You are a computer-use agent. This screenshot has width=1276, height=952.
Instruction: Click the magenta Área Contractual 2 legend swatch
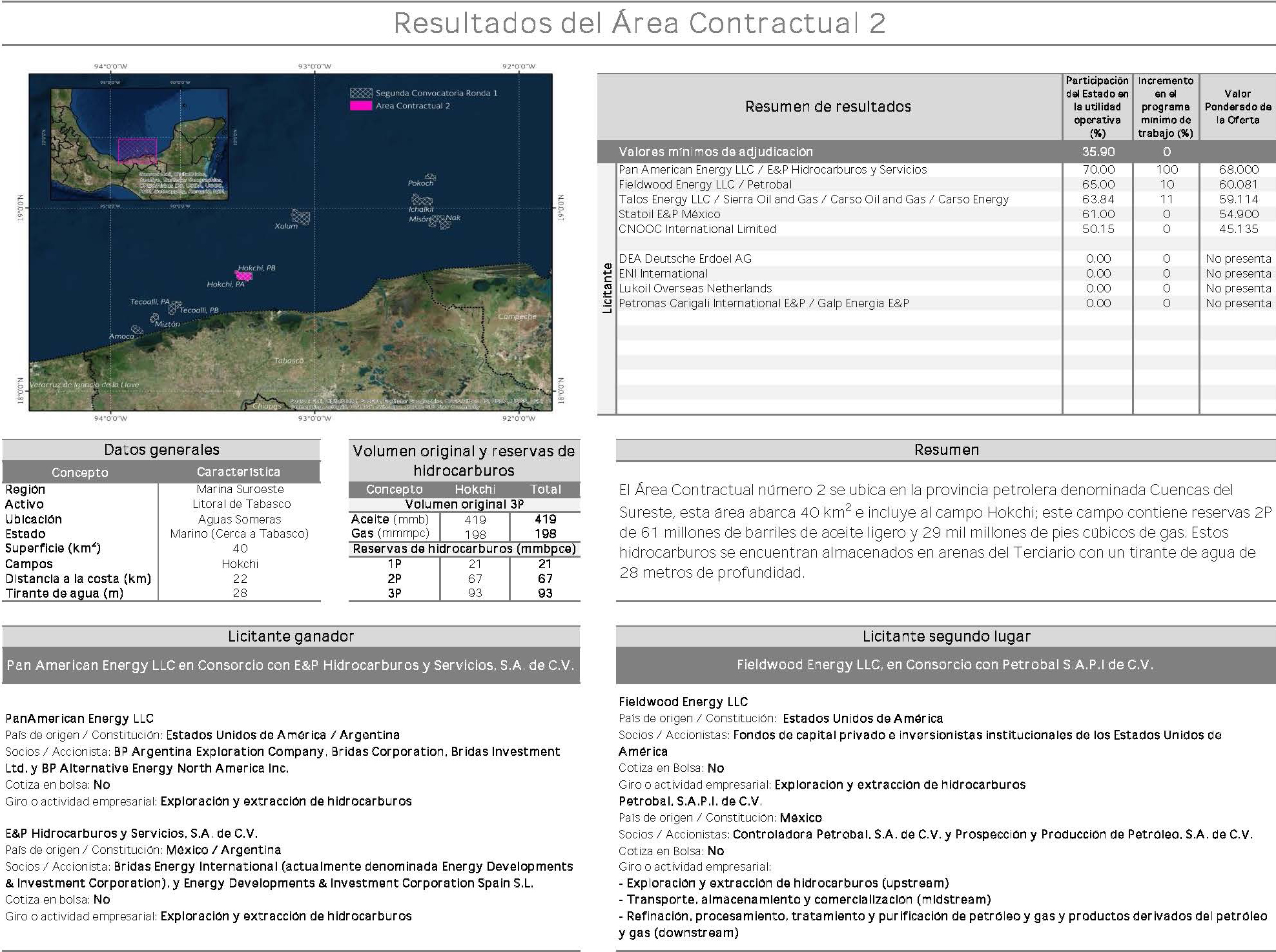[x=360, y=106]
